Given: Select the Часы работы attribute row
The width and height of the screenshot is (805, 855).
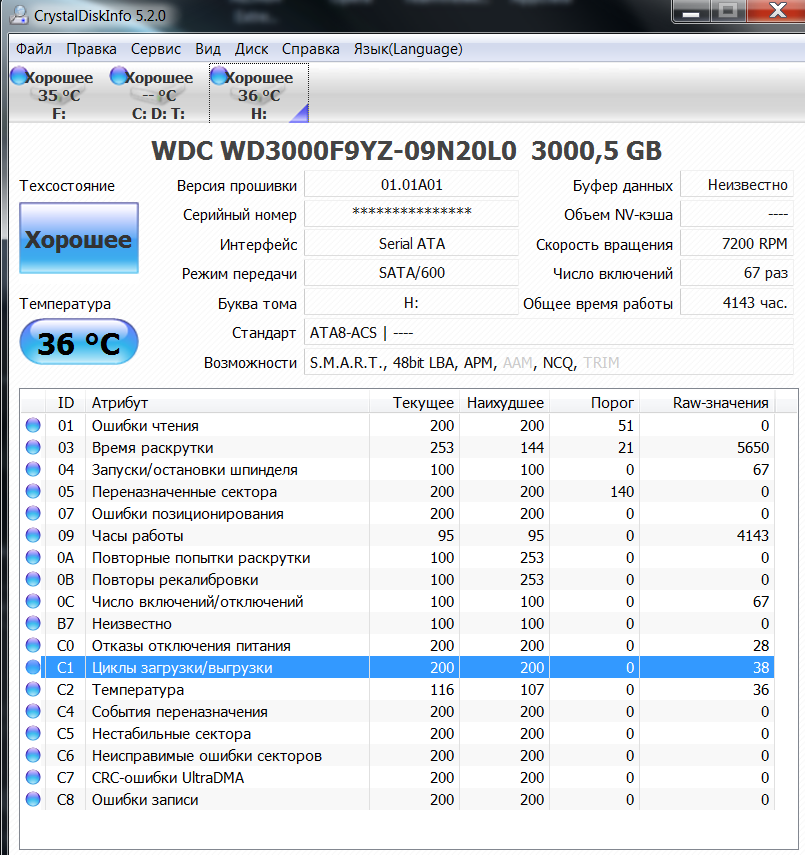Looking at the screenshot, I should pyautogui.click(x=398, y=535).
